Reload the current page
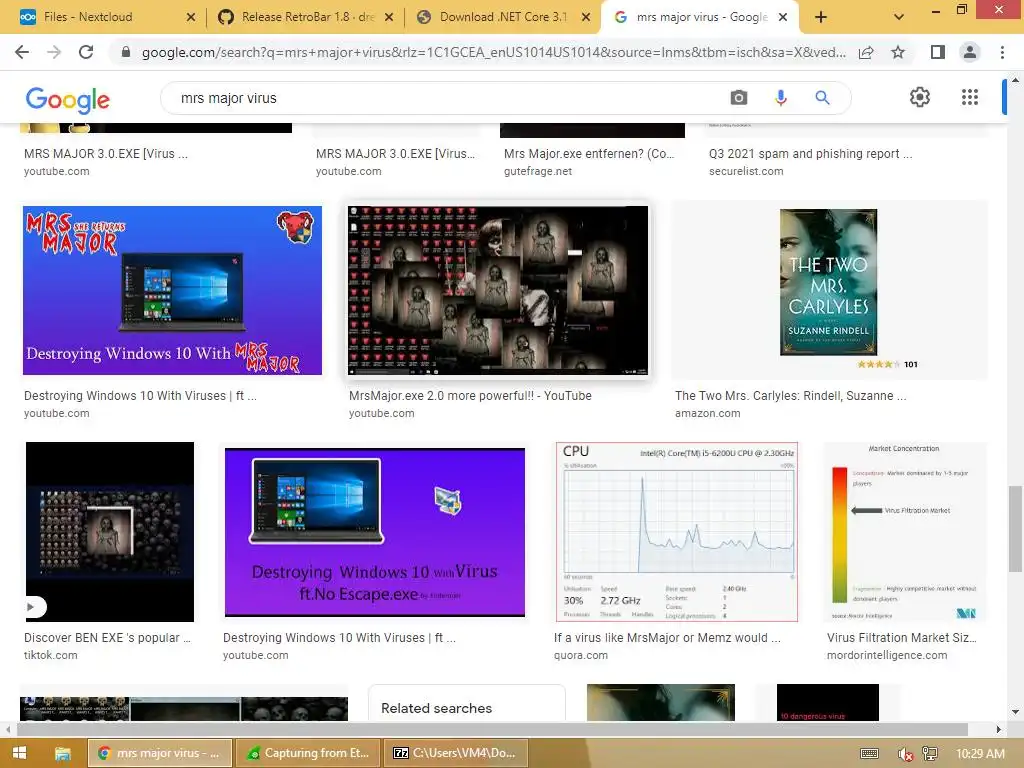 [x=86, y=52]
